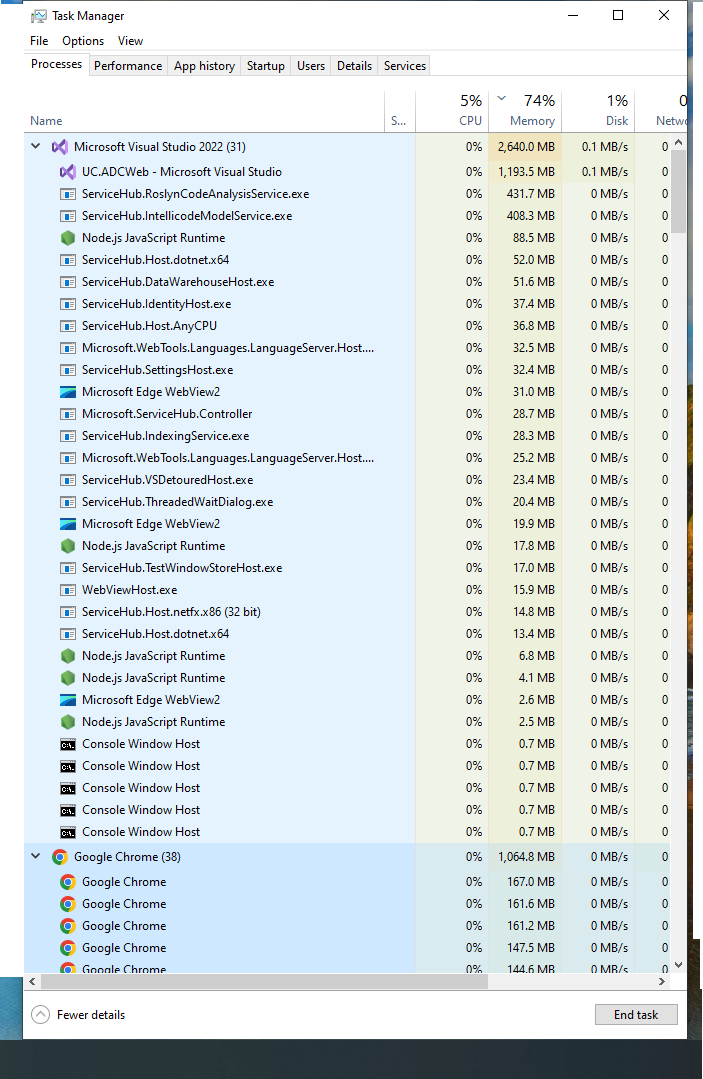This screenshot has height=1079, width=703.
Task: Click the vertical scrollbar up arrow
Action: click(x=679, y=142)
